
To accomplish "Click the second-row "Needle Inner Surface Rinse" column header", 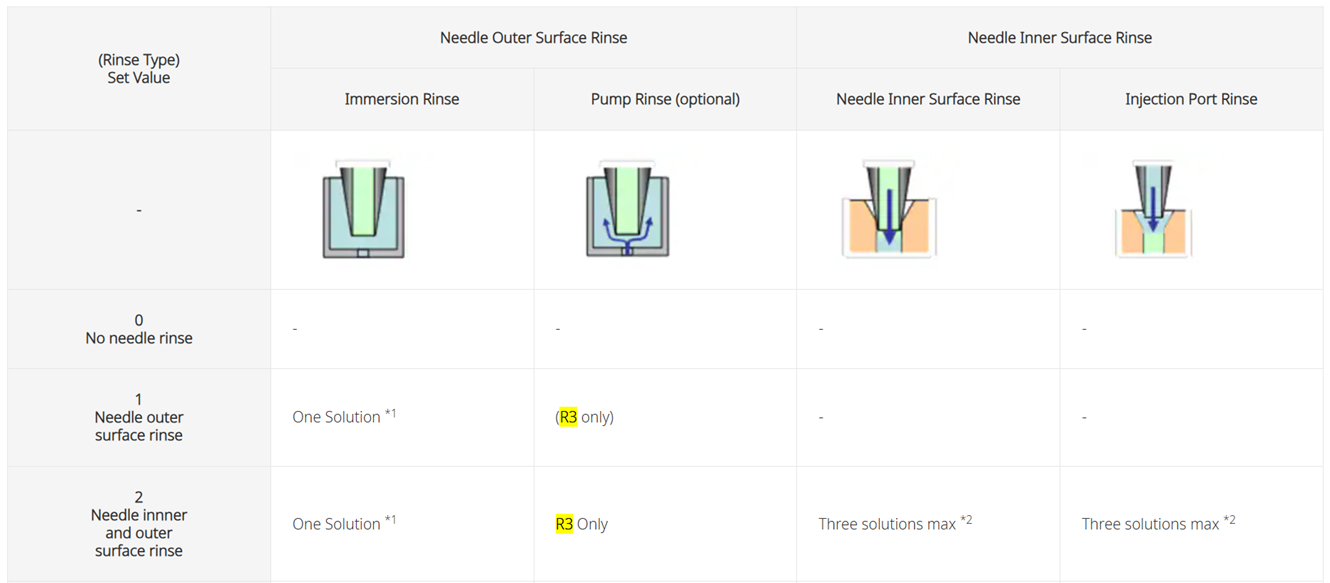I will [x=928, y=99].
